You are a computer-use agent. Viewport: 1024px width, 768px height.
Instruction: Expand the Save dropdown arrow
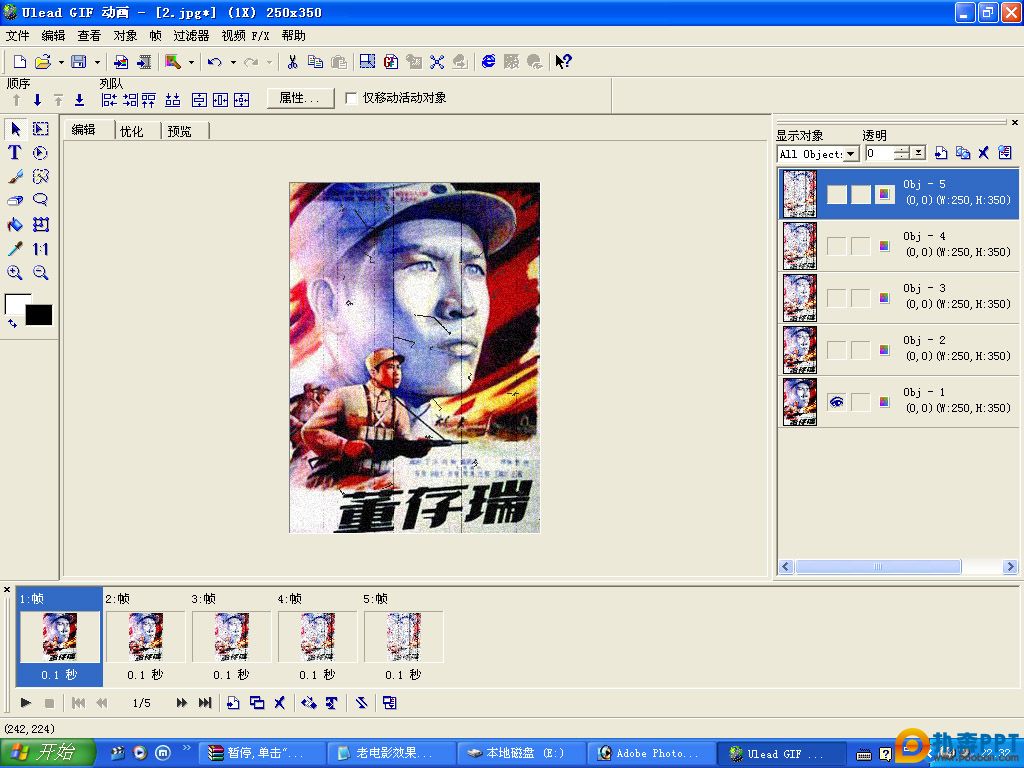(97, 62)
